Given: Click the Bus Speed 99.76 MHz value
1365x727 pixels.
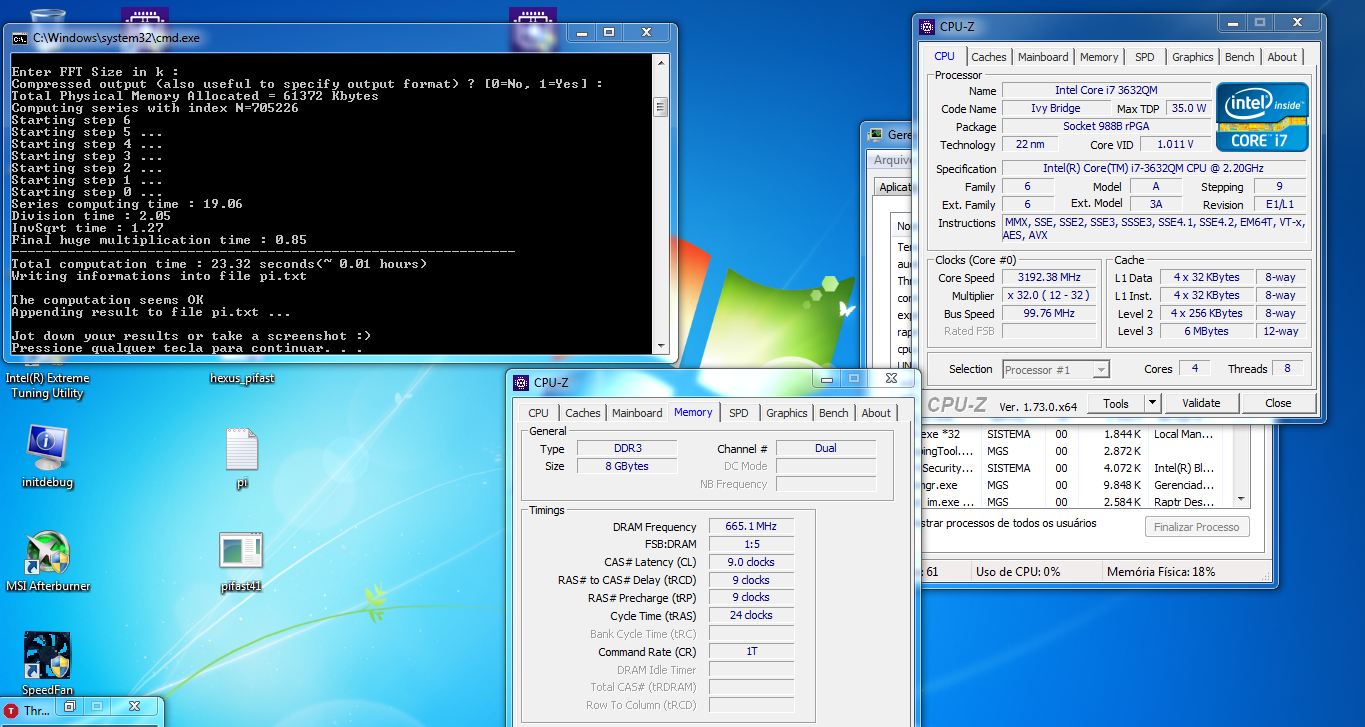Looking at the screenshot, I should tap(1050, 313).
